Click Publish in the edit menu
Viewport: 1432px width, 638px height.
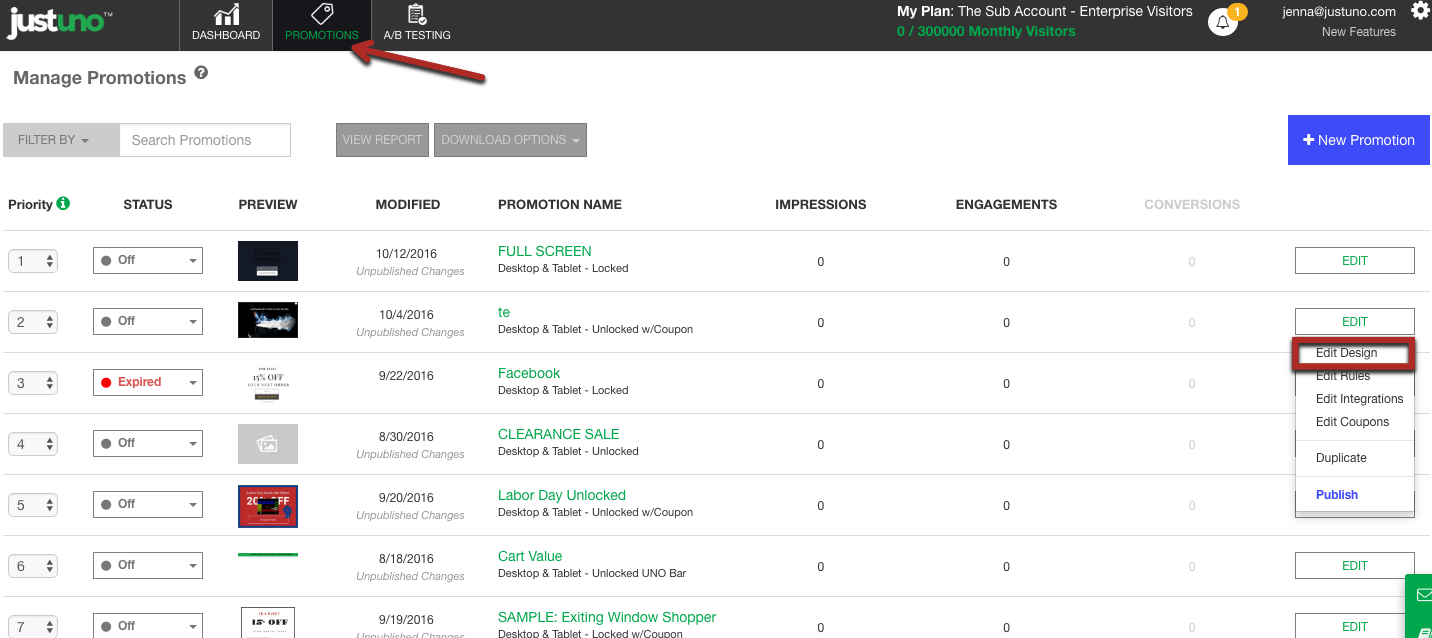(x=1337, y=495)
